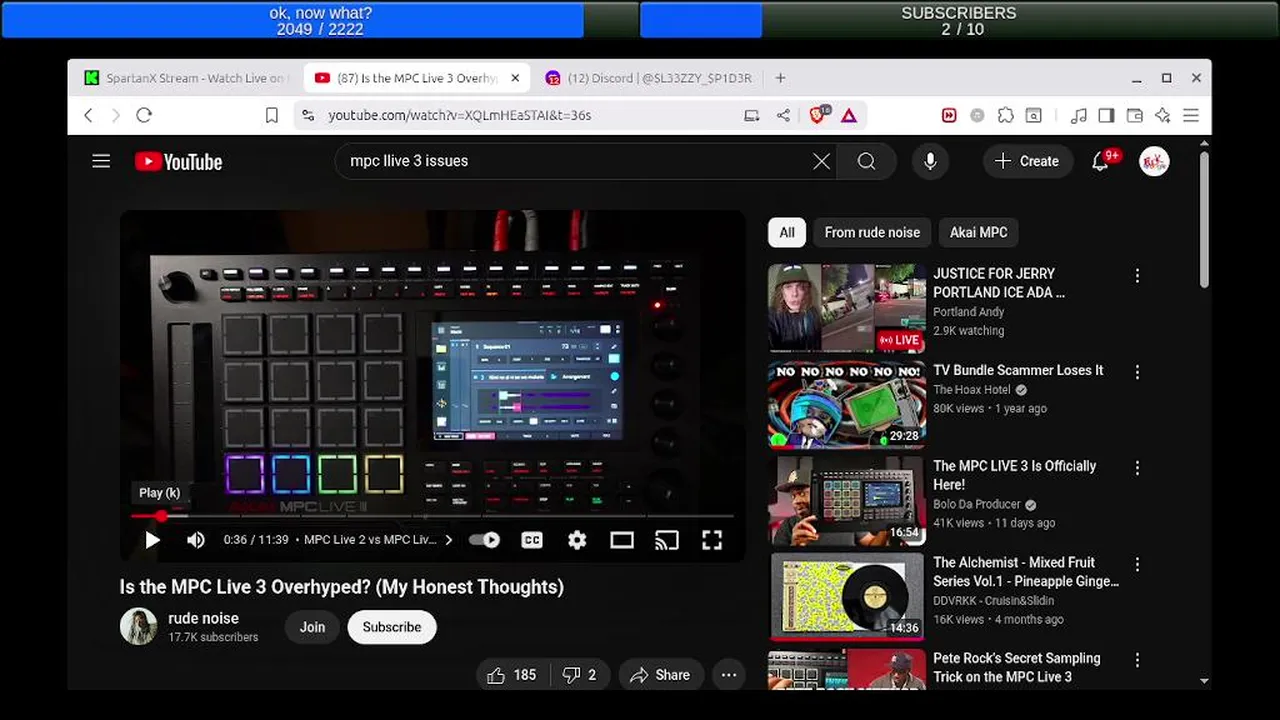This screenshot has height=720, width=1280.
Task: Cast video to TV
Action: click(x=666, y=540)
